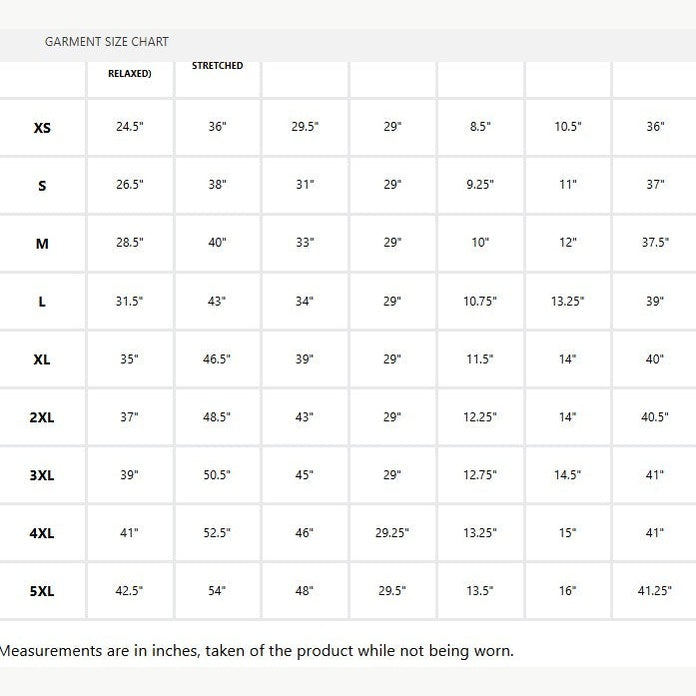Viewport: 696px width, 696px height.
Task: Click the 46.5" cell in XL row
Action: pyautogui.click(x=217, y=359)
